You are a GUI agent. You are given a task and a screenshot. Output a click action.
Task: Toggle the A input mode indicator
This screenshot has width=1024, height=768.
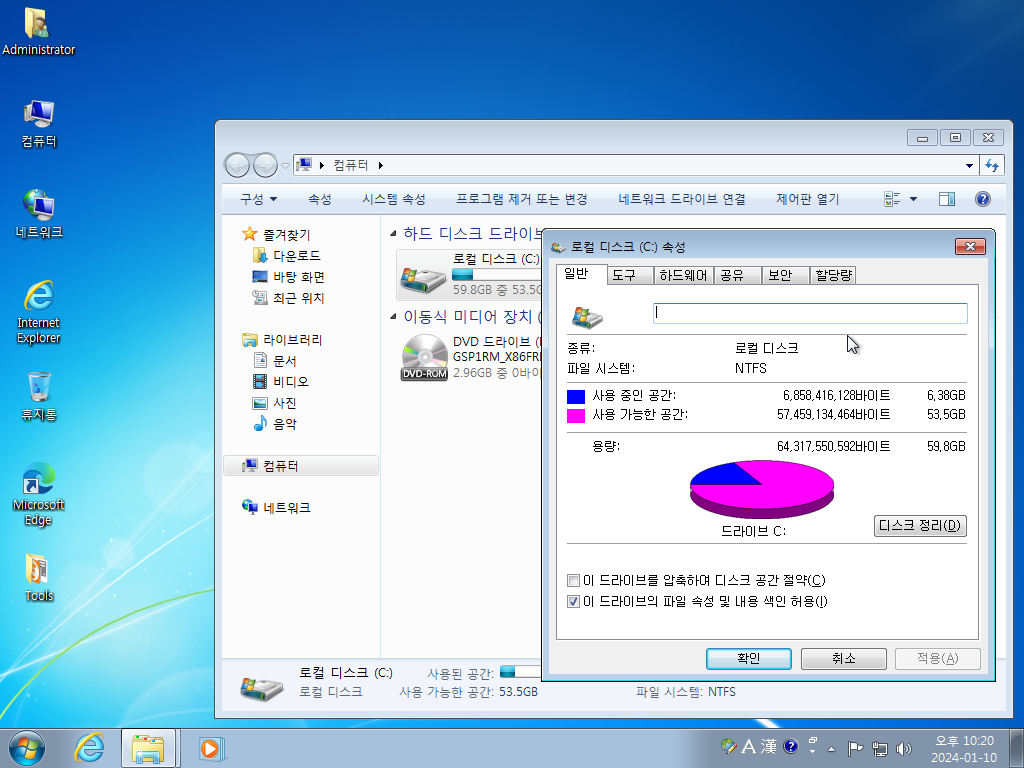pos(748,746)
